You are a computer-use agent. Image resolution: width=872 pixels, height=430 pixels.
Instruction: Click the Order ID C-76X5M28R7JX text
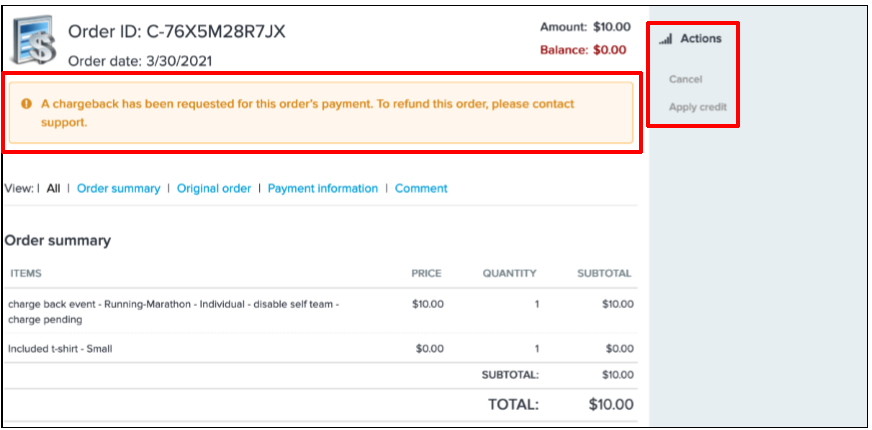click(176, 32)
